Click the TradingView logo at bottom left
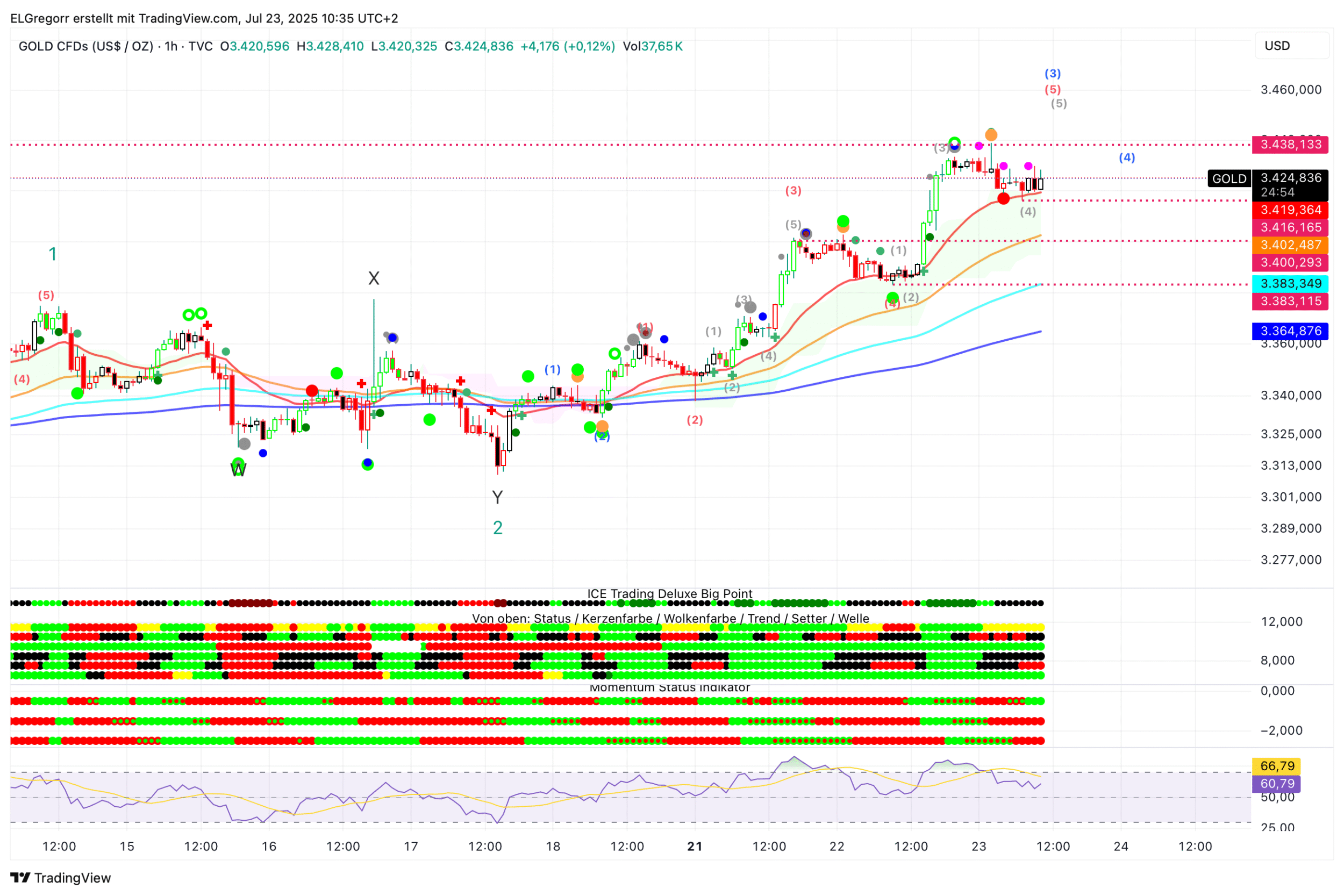The image size is (1344, 896). pos(60,878)
